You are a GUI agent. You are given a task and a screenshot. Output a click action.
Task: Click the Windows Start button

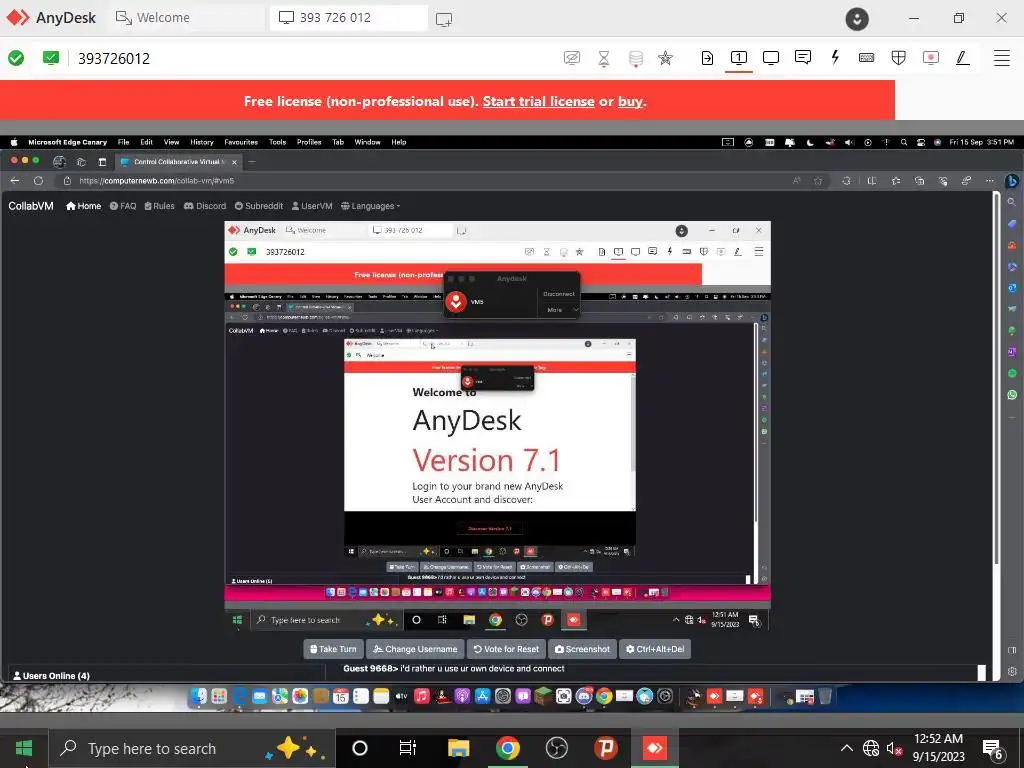pos(24,748)
